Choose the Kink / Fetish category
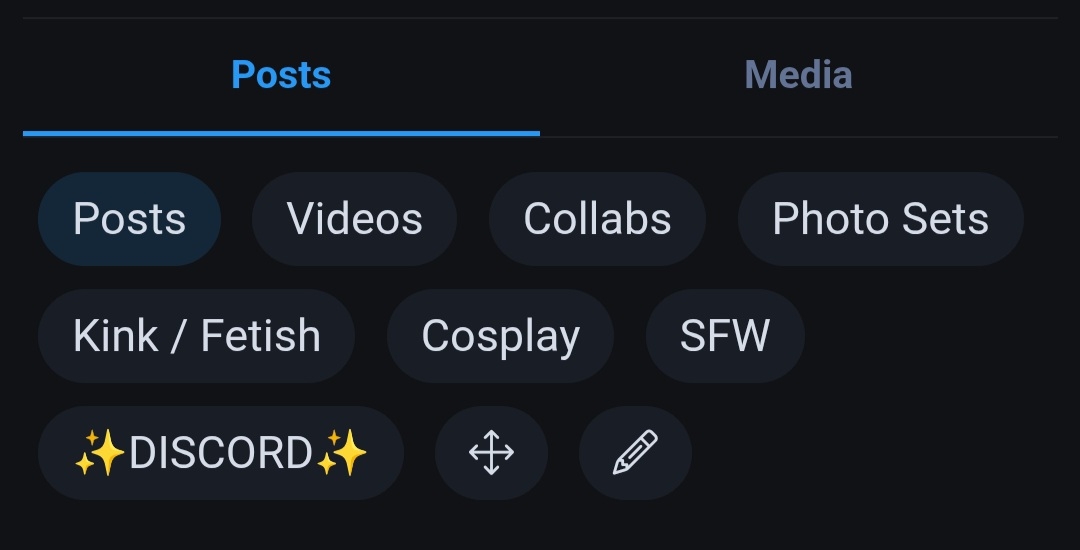 click(196, 336)
